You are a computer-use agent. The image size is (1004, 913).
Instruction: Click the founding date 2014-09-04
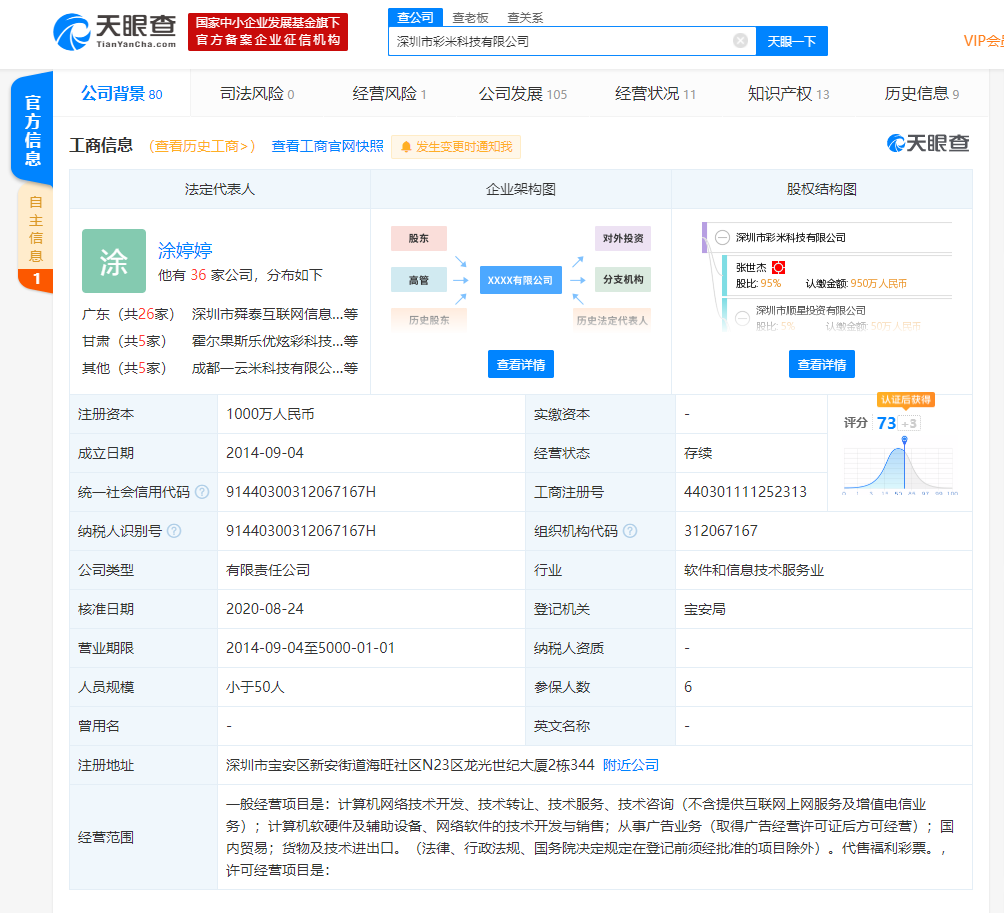click(265, 453)
